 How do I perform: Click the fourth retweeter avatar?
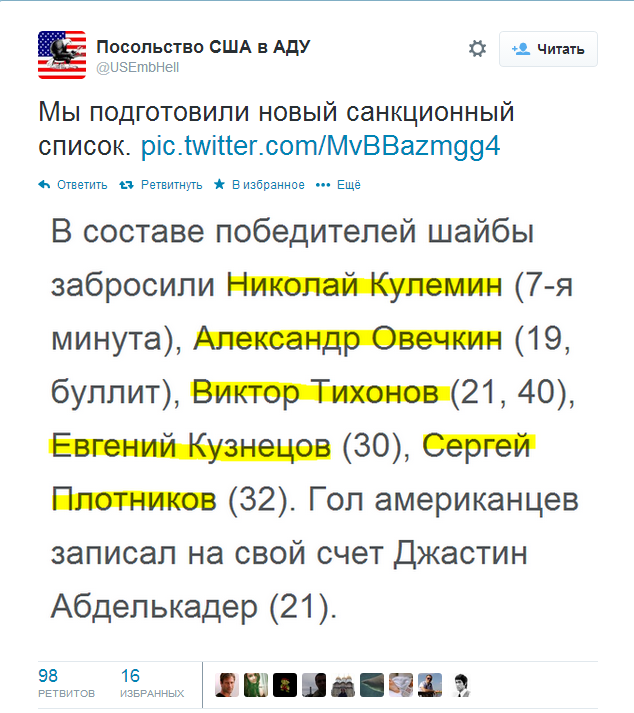pyautogui.click(x=314, y=684)
